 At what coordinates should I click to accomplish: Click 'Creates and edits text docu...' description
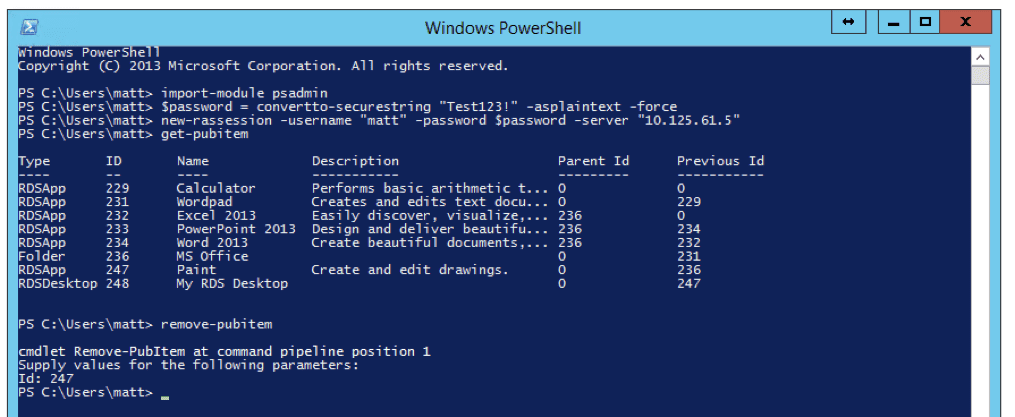430,202
